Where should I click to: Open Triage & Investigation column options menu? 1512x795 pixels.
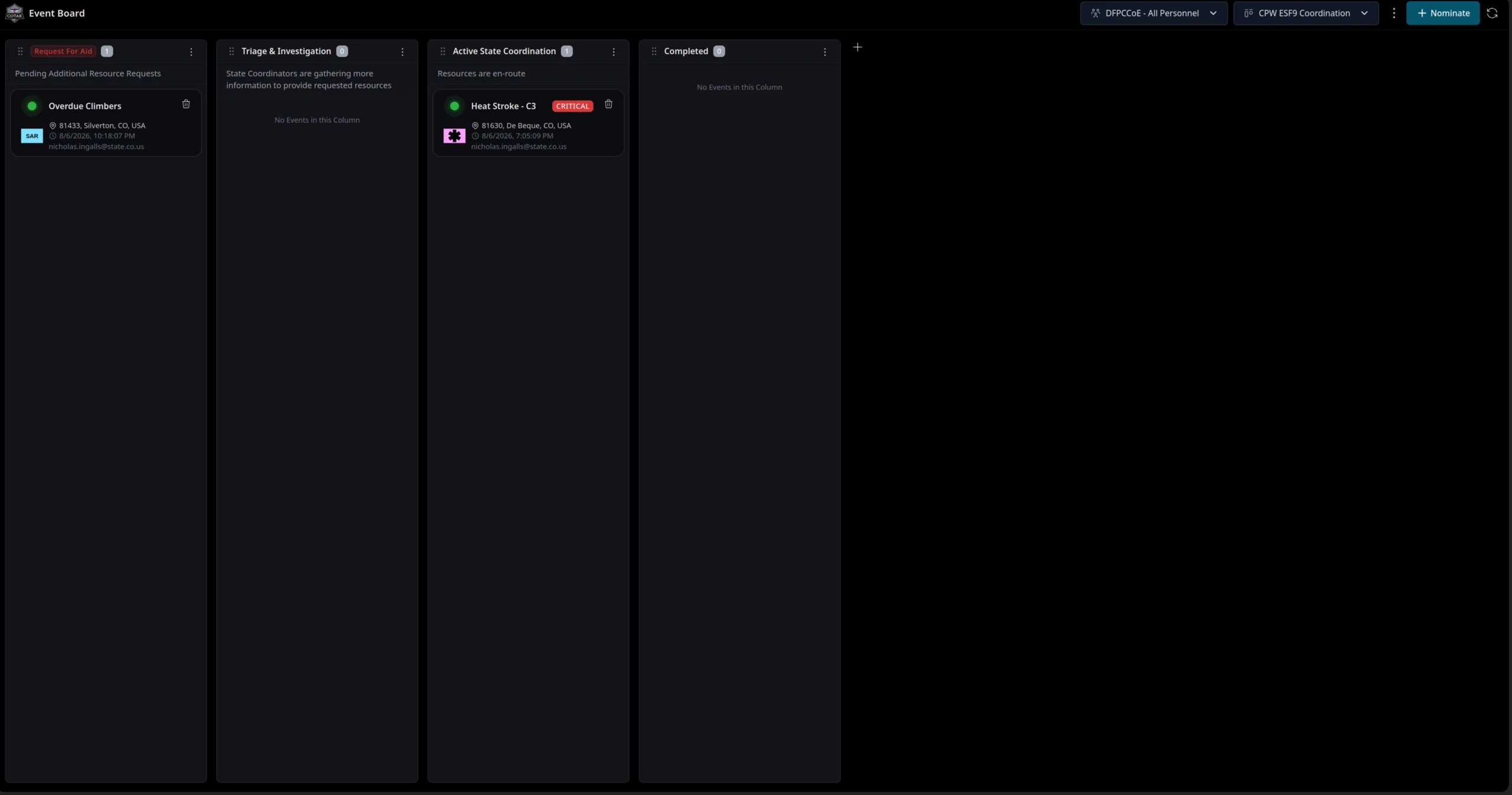[x=402, y=52]
